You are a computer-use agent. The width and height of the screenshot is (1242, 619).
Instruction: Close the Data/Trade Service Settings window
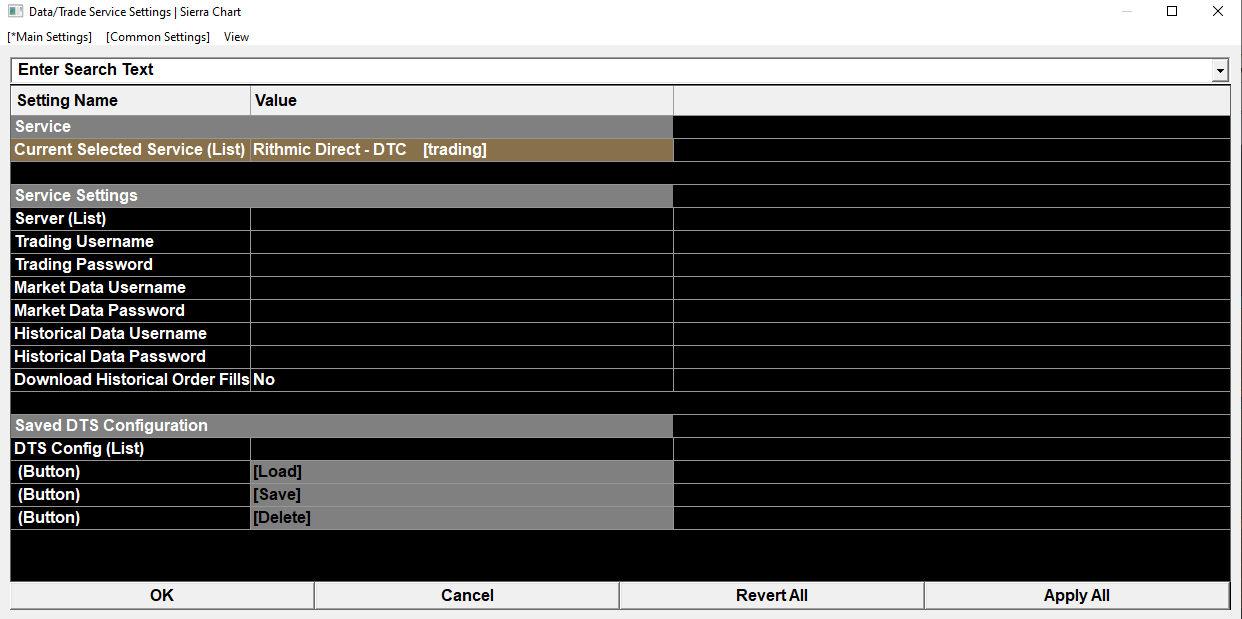[1218, 12]
